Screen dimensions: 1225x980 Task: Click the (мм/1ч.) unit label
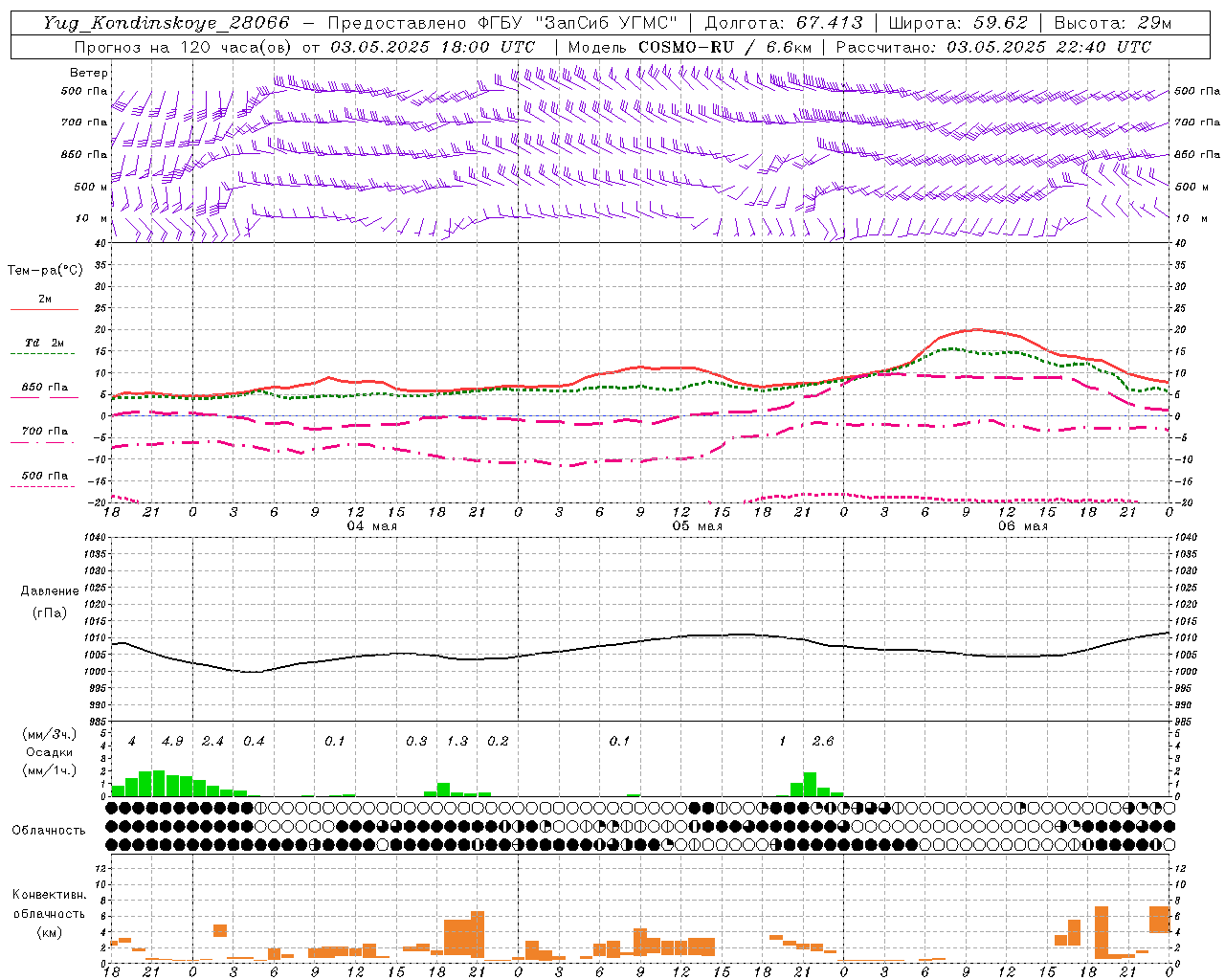(x=50, y=770)
